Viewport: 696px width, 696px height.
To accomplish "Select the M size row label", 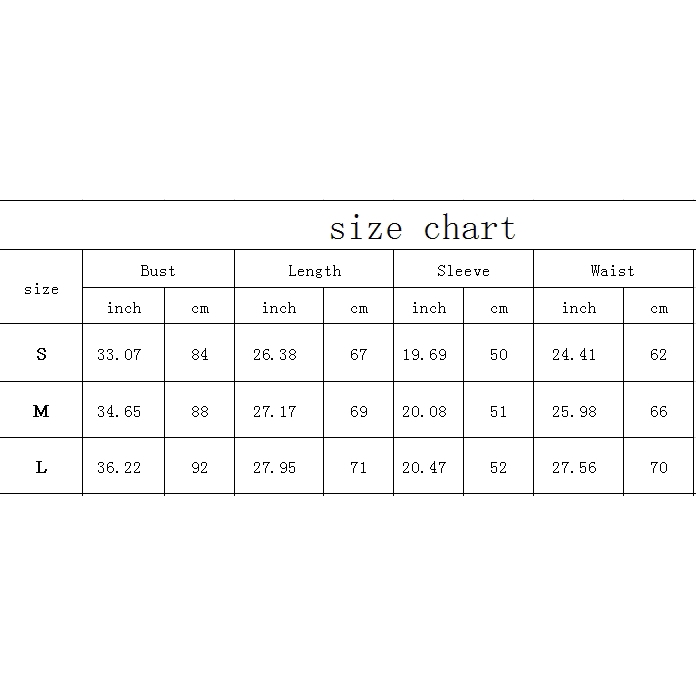I will pyautogui.click(x=41, y=411).
